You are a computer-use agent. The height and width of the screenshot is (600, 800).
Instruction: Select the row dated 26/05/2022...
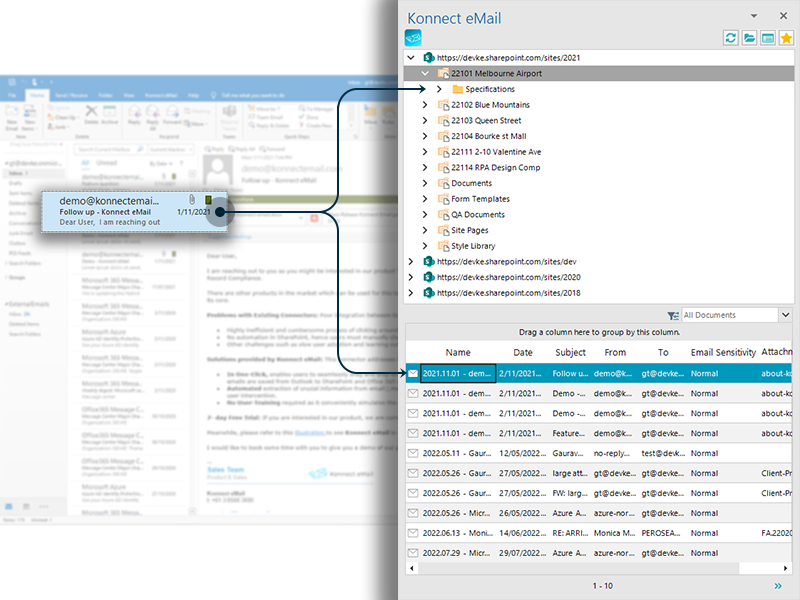pyautogui.click(x=599, y=513)
